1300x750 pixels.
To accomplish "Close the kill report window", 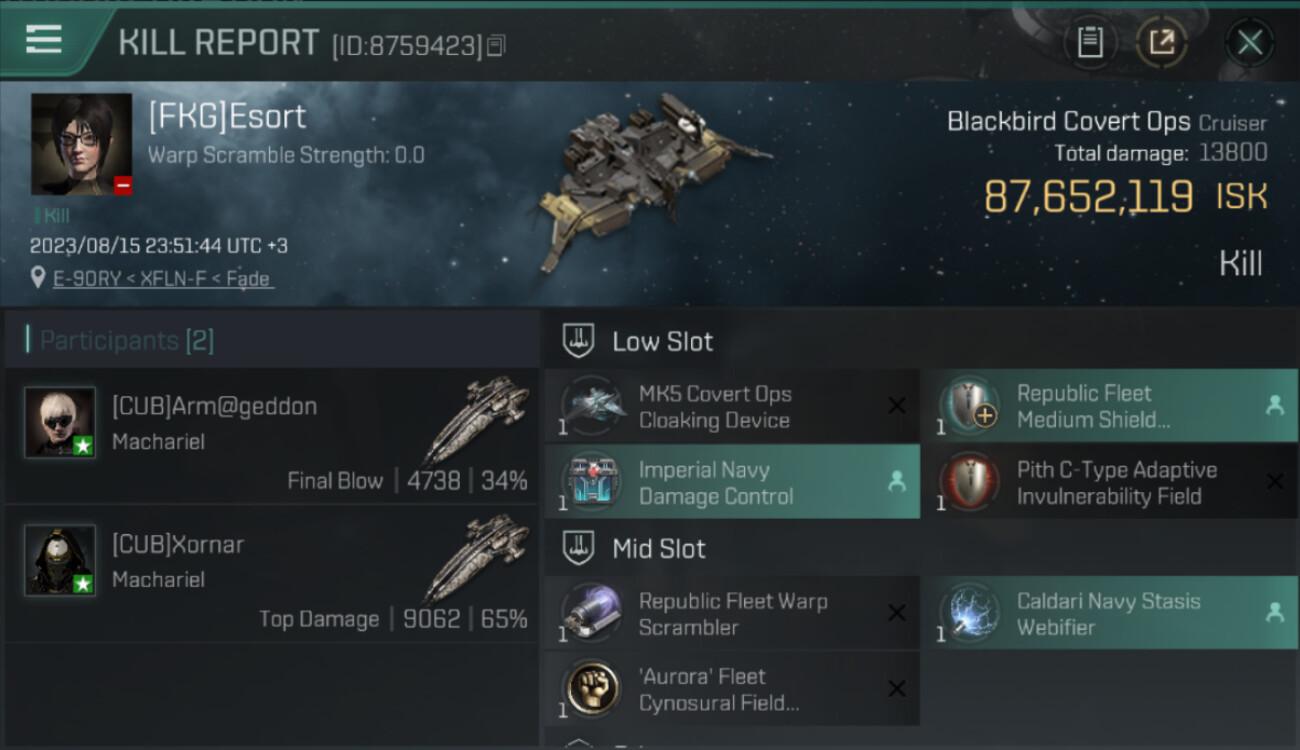I will [x=1249, y=43].
